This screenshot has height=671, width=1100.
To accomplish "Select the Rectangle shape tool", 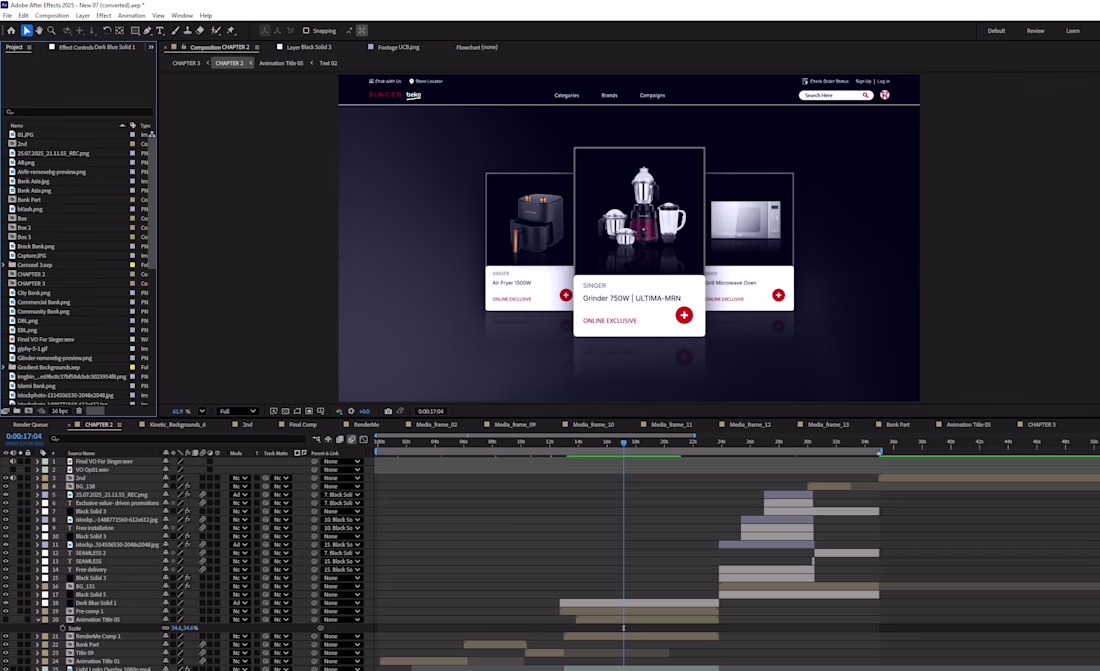I will pyautogui.click(x=134, y=31).
